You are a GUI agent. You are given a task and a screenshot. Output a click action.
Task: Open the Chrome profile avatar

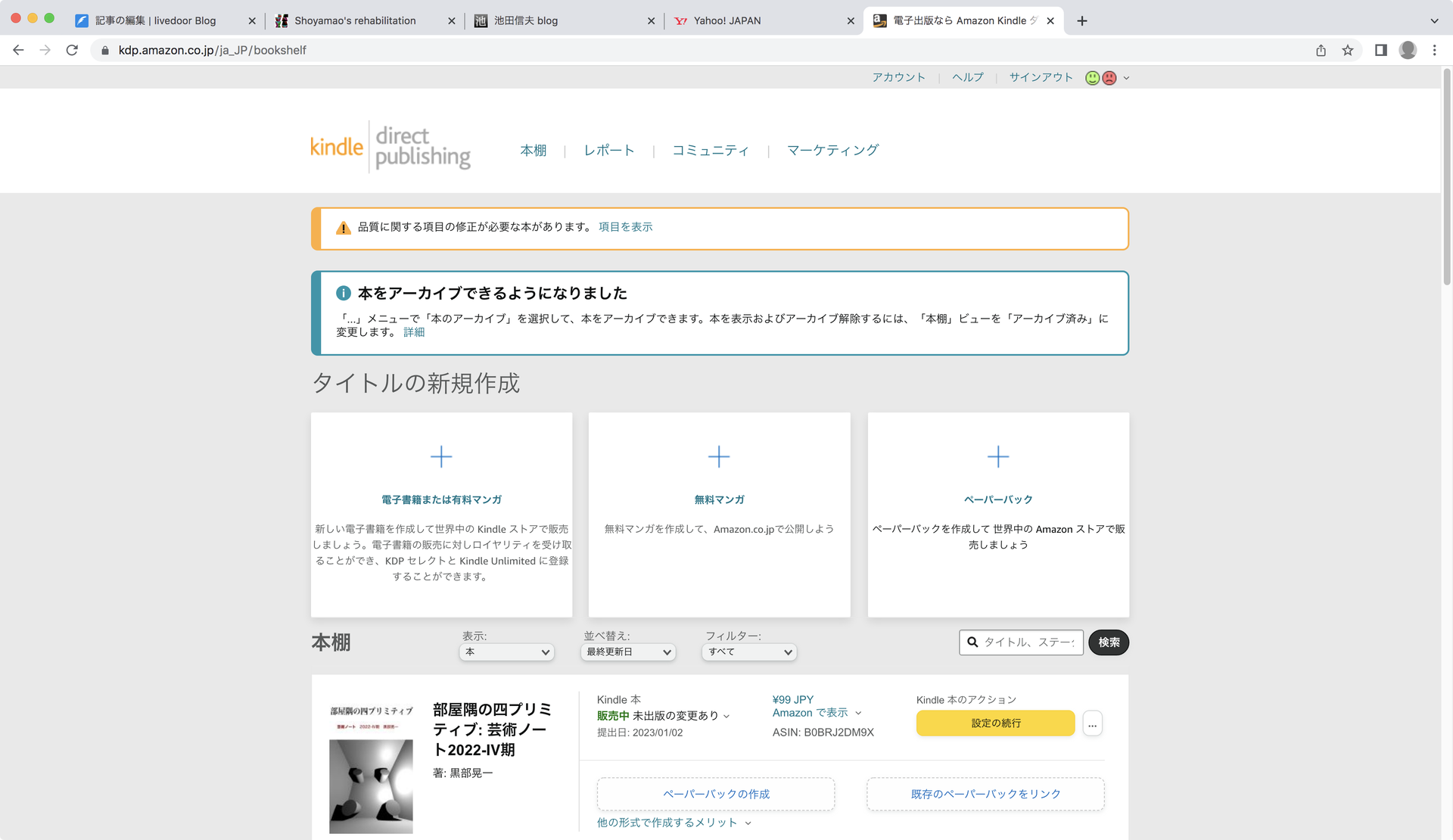click(x=1408, y=50)
